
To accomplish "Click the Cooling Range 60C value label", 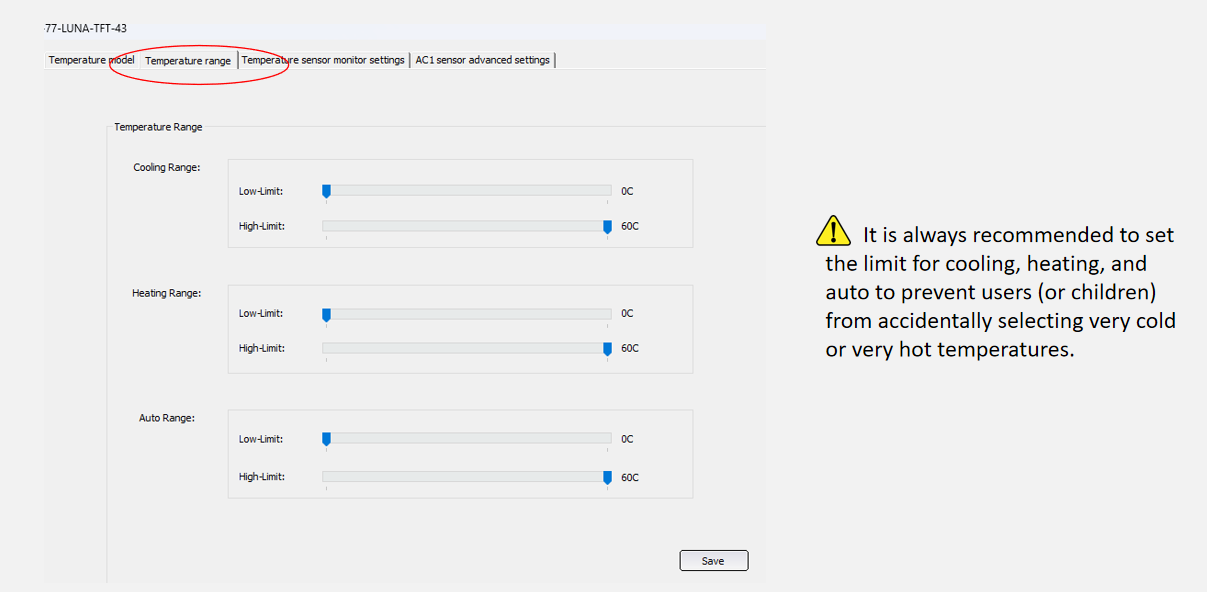I will (x=630, y=226).
